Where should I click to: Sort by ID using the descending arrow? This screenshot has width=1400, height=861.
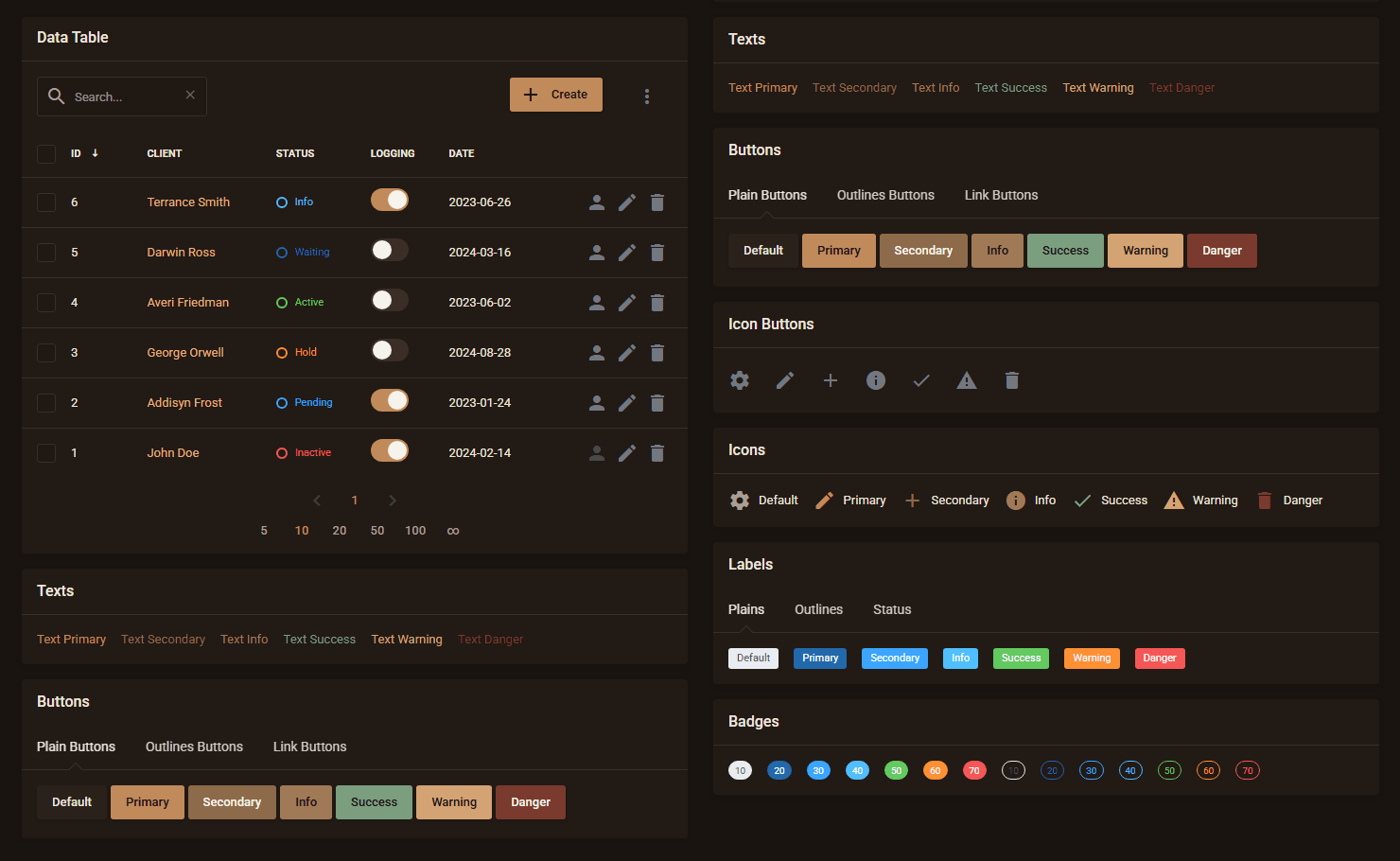coord(93,152)
